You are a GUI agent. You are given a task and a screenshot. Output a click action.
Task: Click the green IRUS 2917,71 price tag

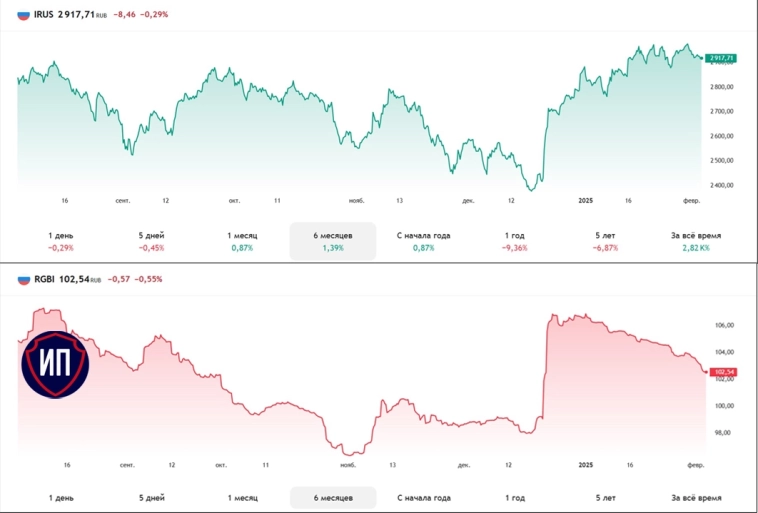(x=720, y=58)
